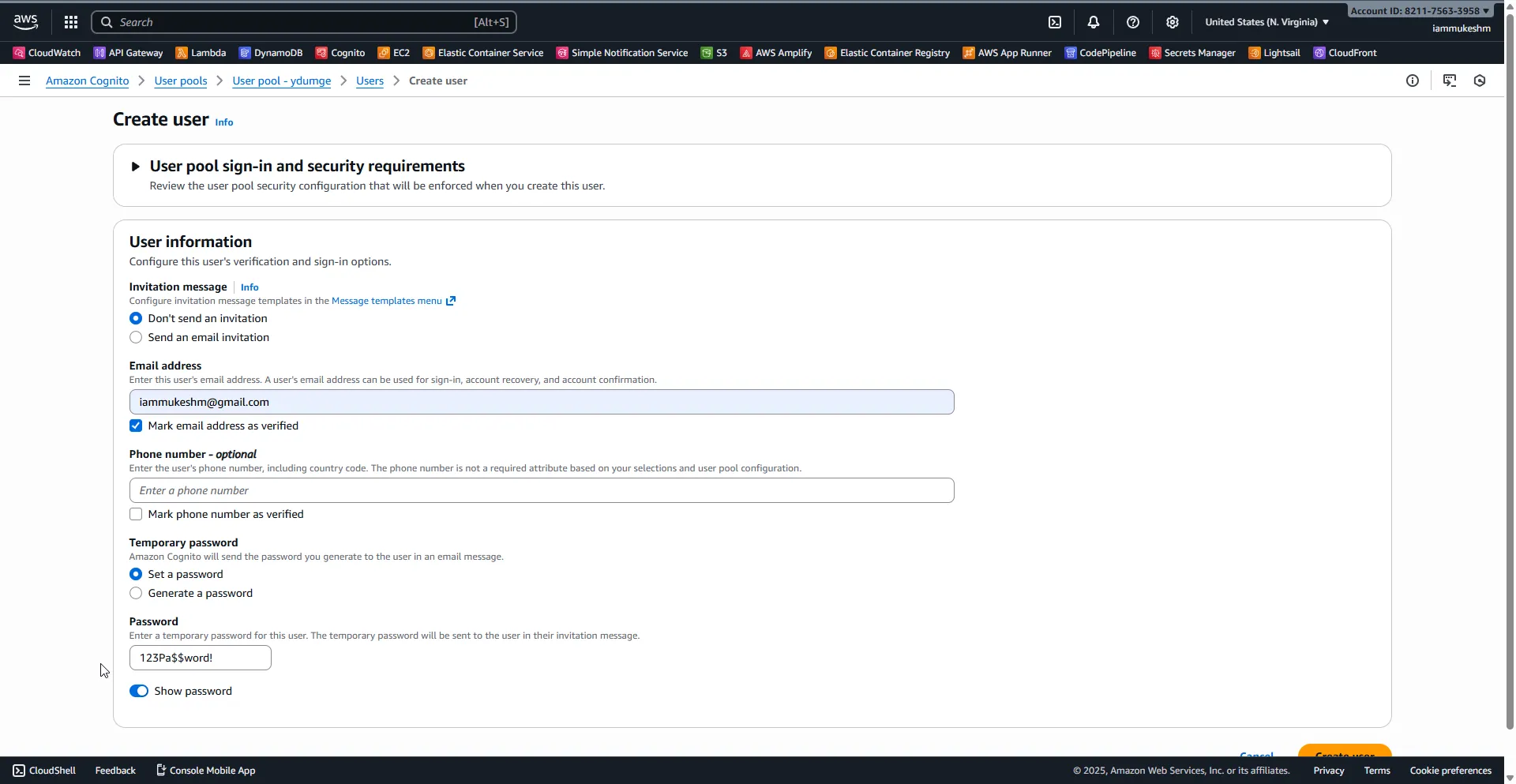The image size is (1516, 784).
Task: Open the Message templates menu link
Action: [x=388, y=301]
